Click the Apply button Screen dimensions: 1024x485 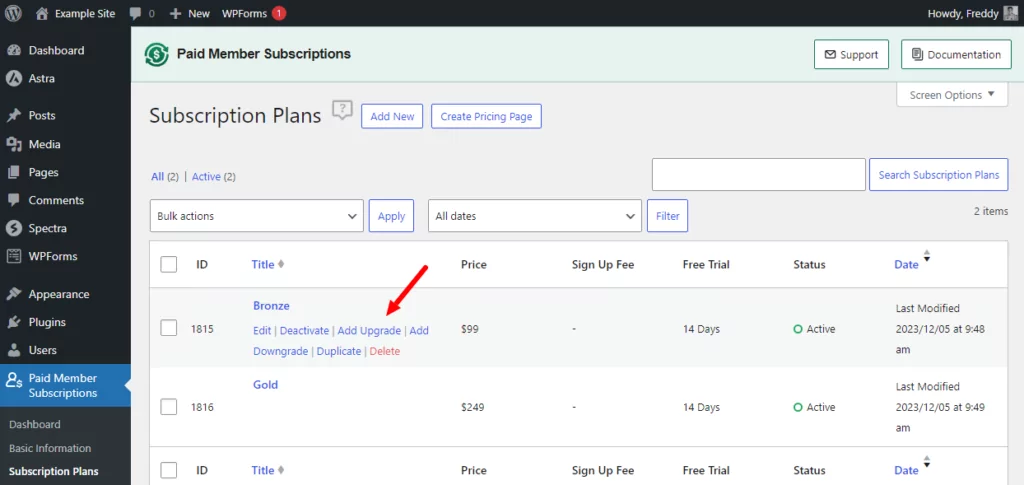pos(391,215)
